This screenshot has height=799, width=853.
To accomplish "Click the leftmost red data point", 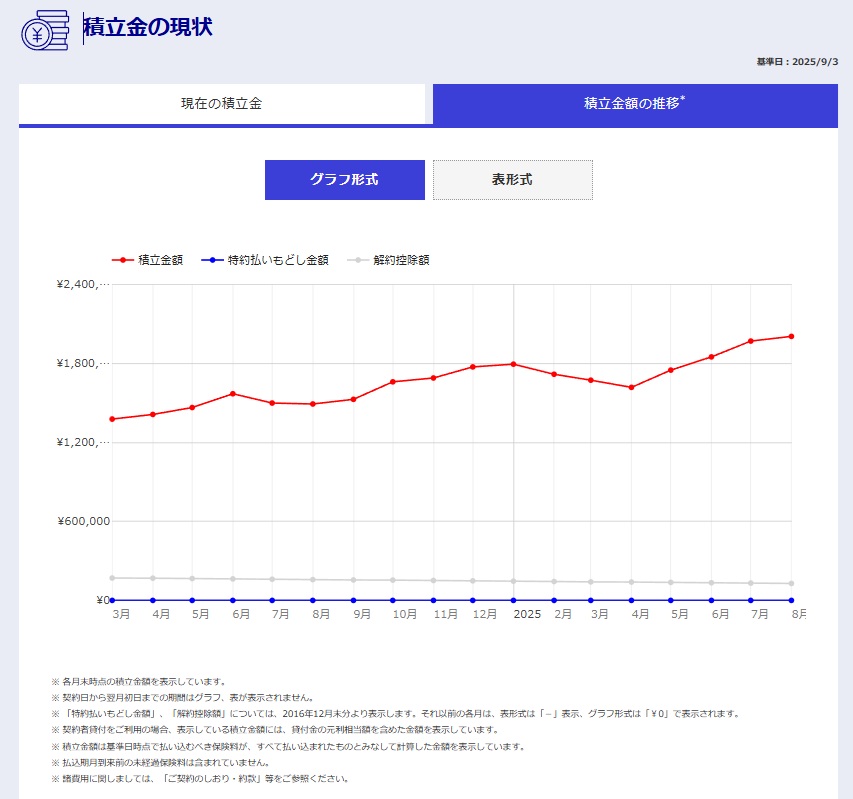I will (x=112, y=419).
